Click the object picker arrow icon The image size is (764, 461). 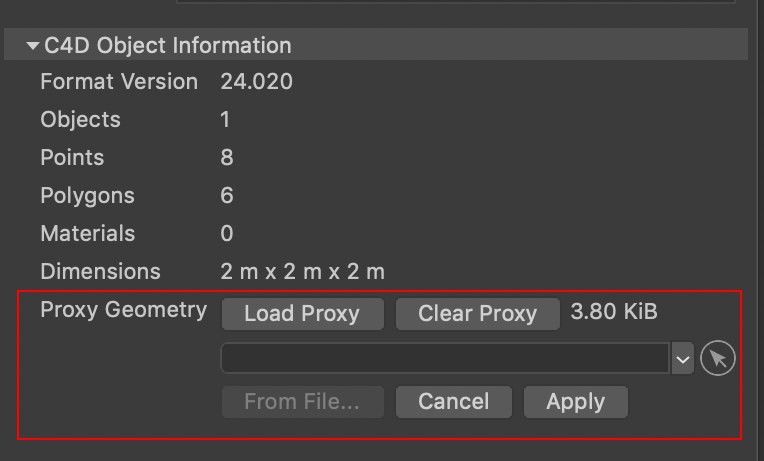pyautogui.click(x=717, y=358)
